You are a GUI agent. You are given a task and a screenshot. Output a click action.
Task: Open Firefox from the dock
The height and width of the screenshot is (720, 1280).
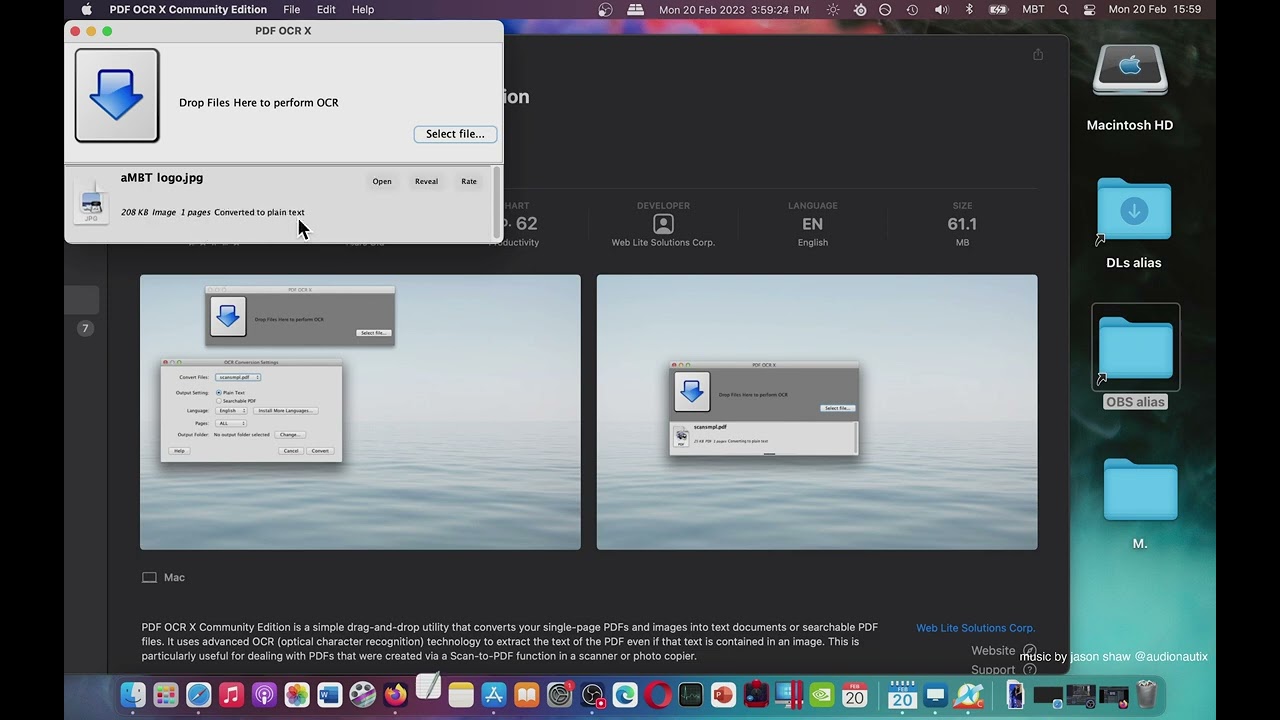(x=396, y=694)
